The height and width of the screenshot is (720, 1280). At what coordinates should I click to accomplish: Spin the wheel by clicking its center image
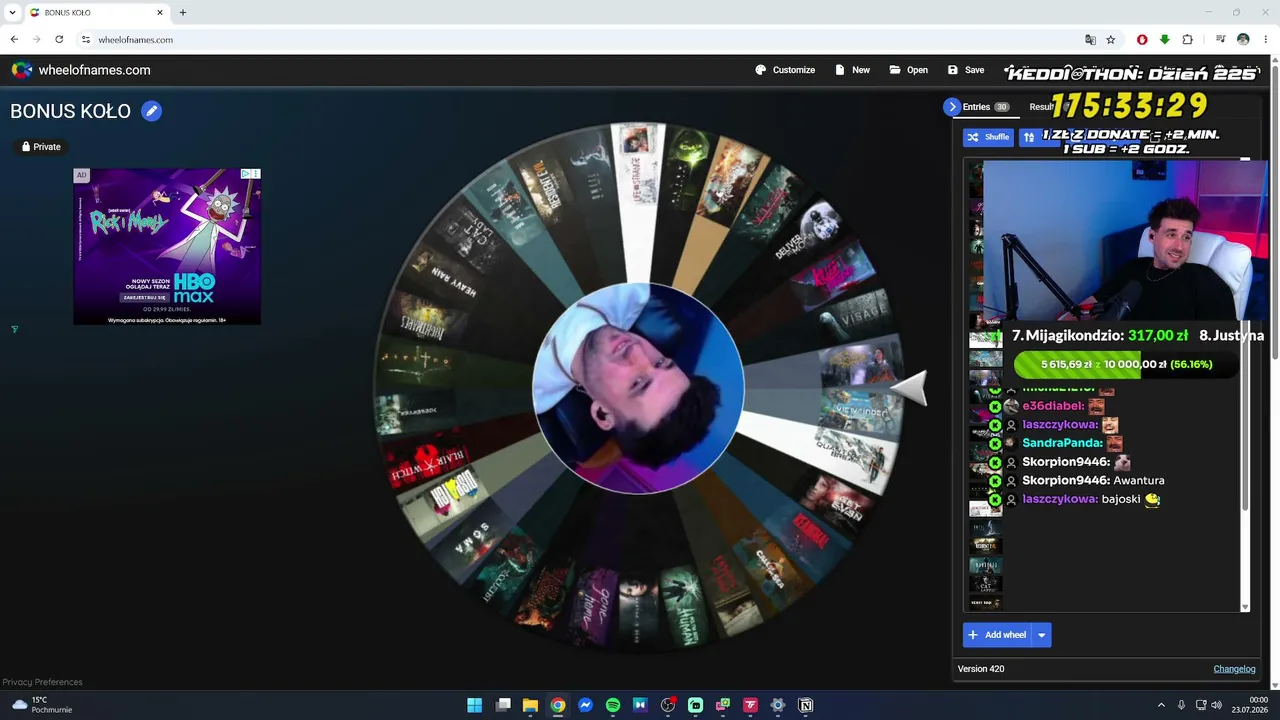(x=638, y=388)
